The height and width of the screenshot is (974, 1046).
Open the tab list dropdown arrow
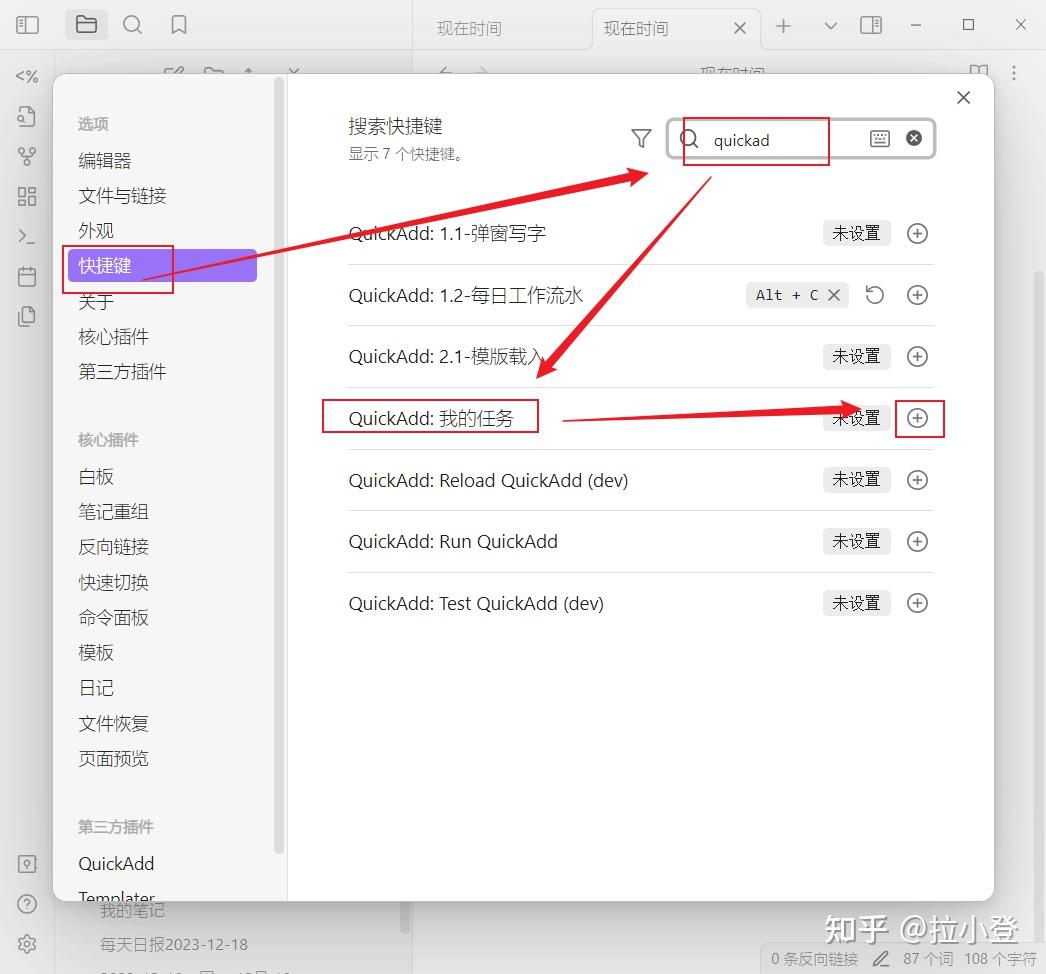pos(830,24)
